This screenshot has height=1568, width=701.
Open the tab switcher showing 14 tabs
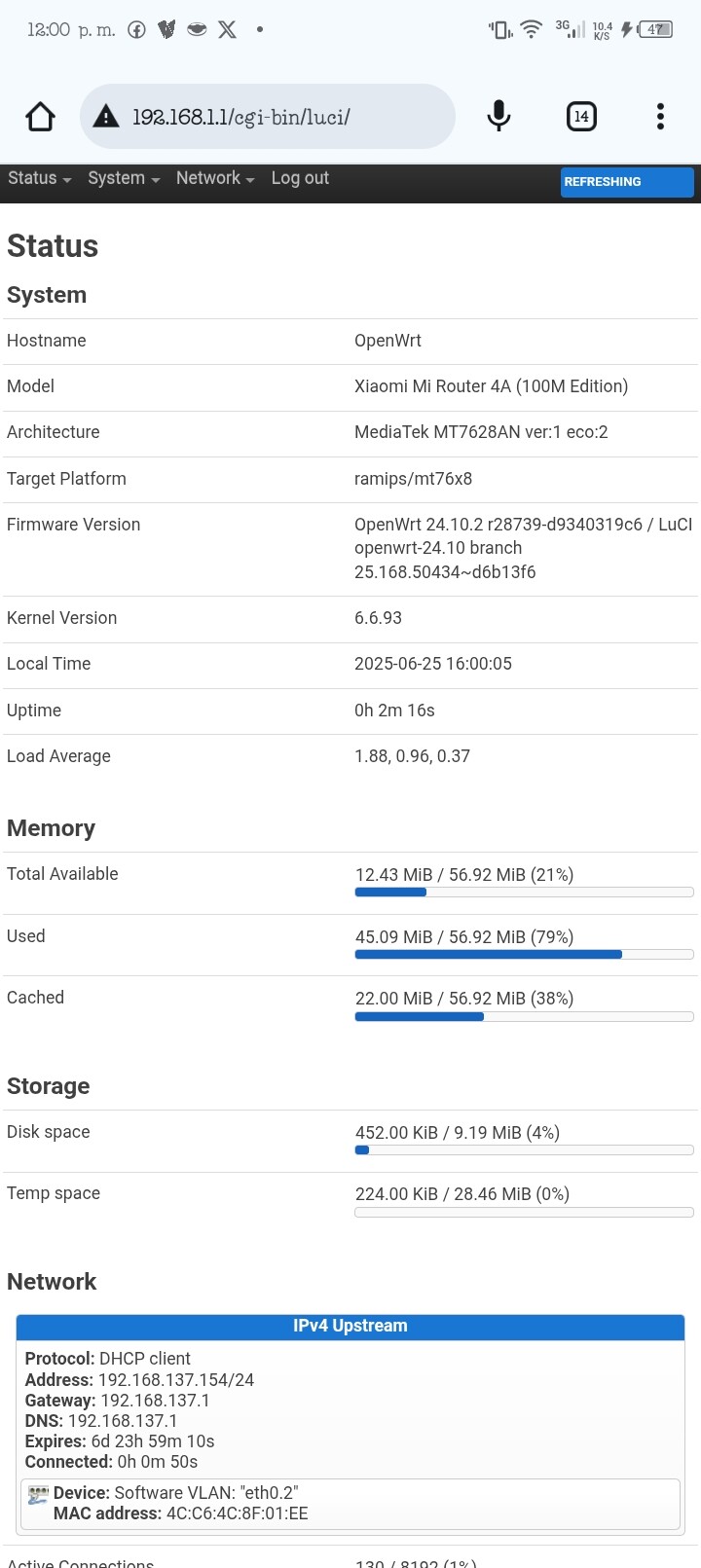pos(581,117)
